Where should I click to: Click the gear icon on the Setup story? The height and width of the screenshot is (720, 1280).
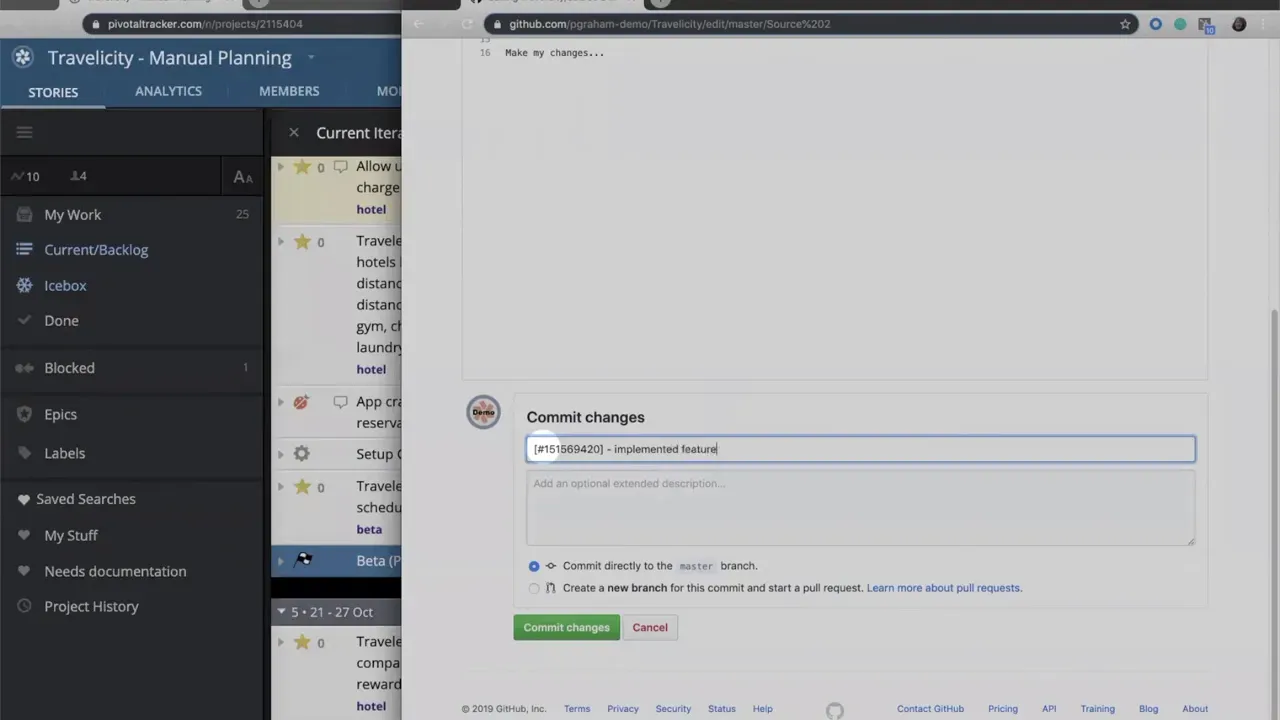pyautogui.click(x=302, y=453)
